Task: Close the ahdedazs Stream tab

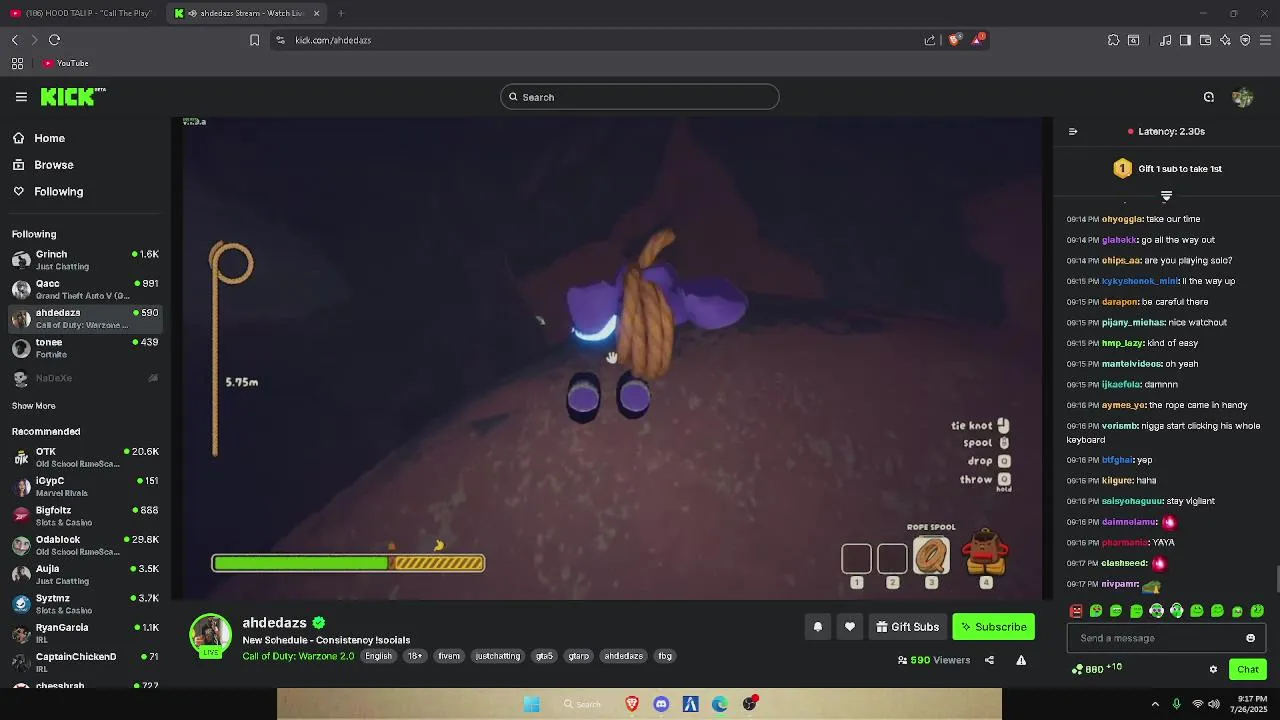Action: point(317,13)
